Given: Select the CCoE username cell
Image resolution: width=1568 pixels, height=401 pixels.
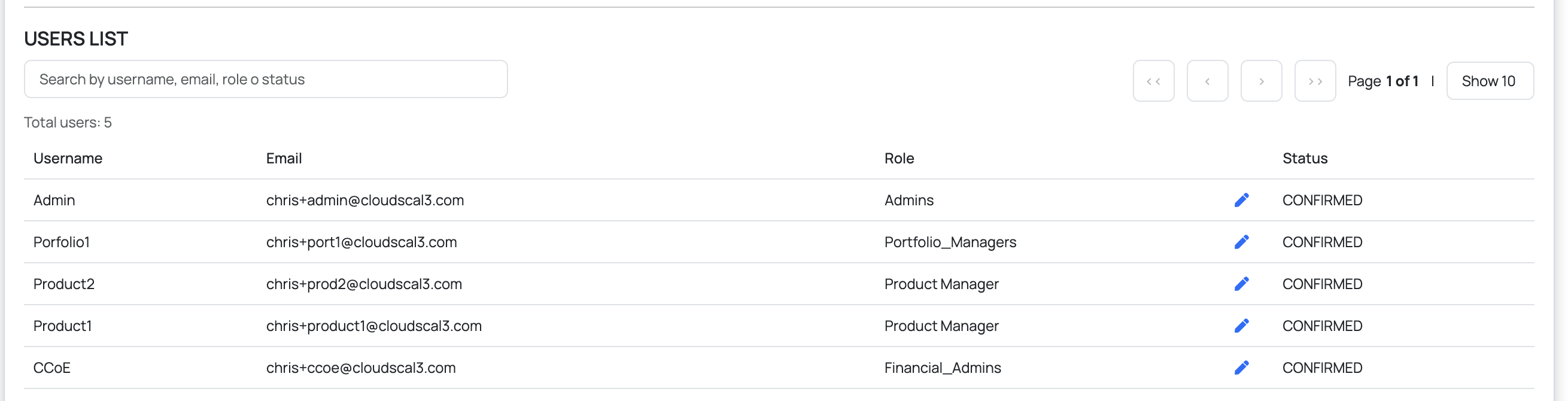Looking at the screenshot, I should pos(51,368).
